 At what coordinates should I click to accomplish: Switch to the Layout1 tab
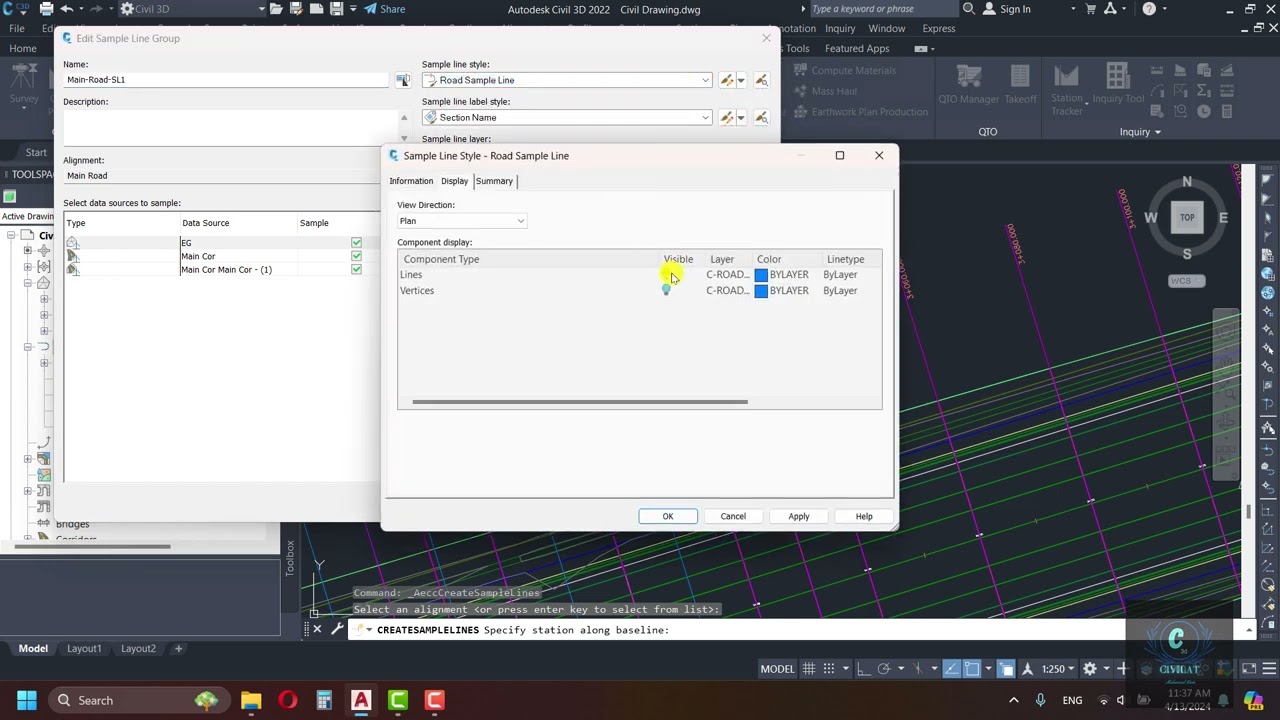pyautogui.click(x=84, y=648)
